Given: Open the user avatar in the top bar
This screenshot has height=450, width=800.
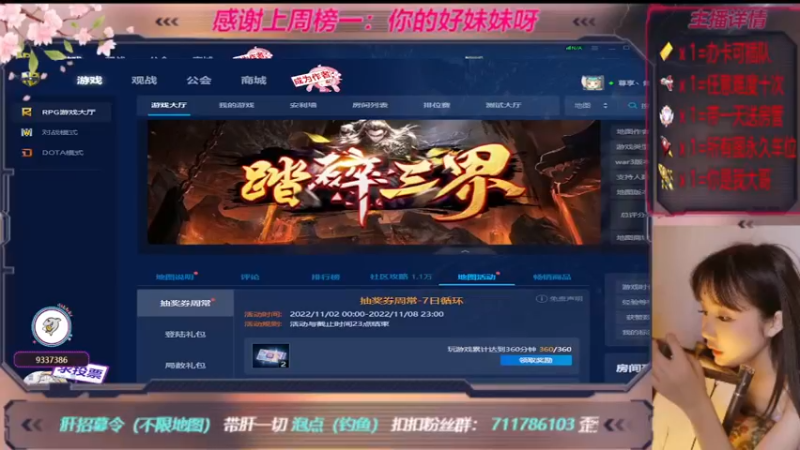Looking at the screenshot, I should [592, 82].
